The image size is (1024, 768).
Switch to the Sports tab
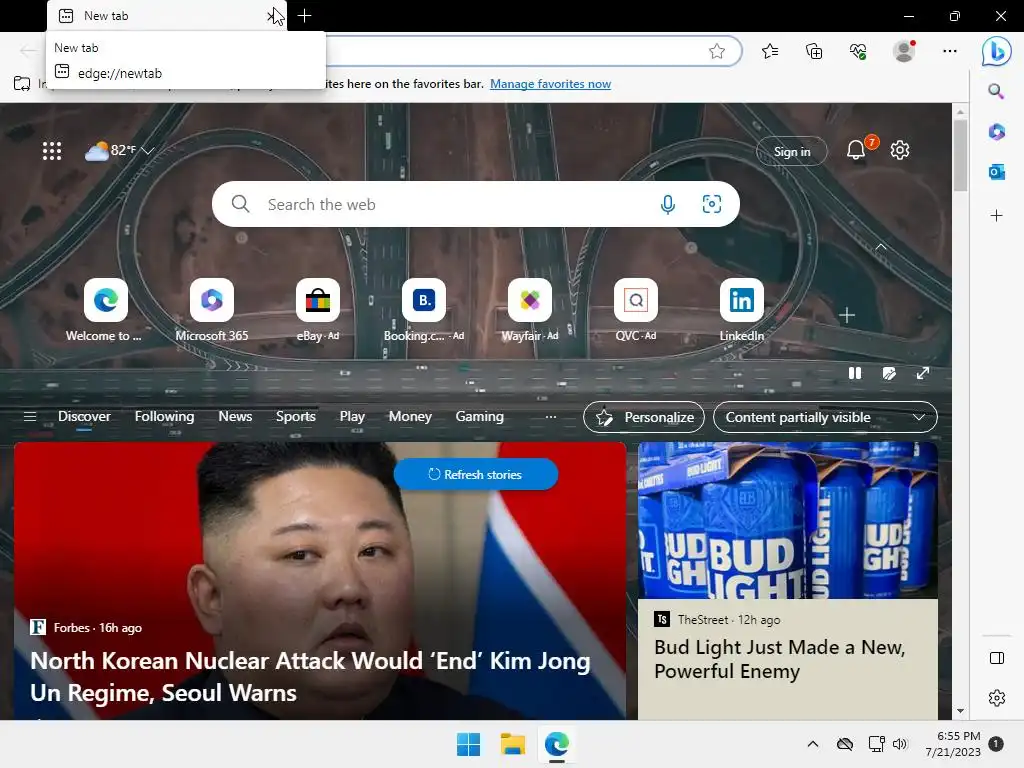click(x=295, y=417)
